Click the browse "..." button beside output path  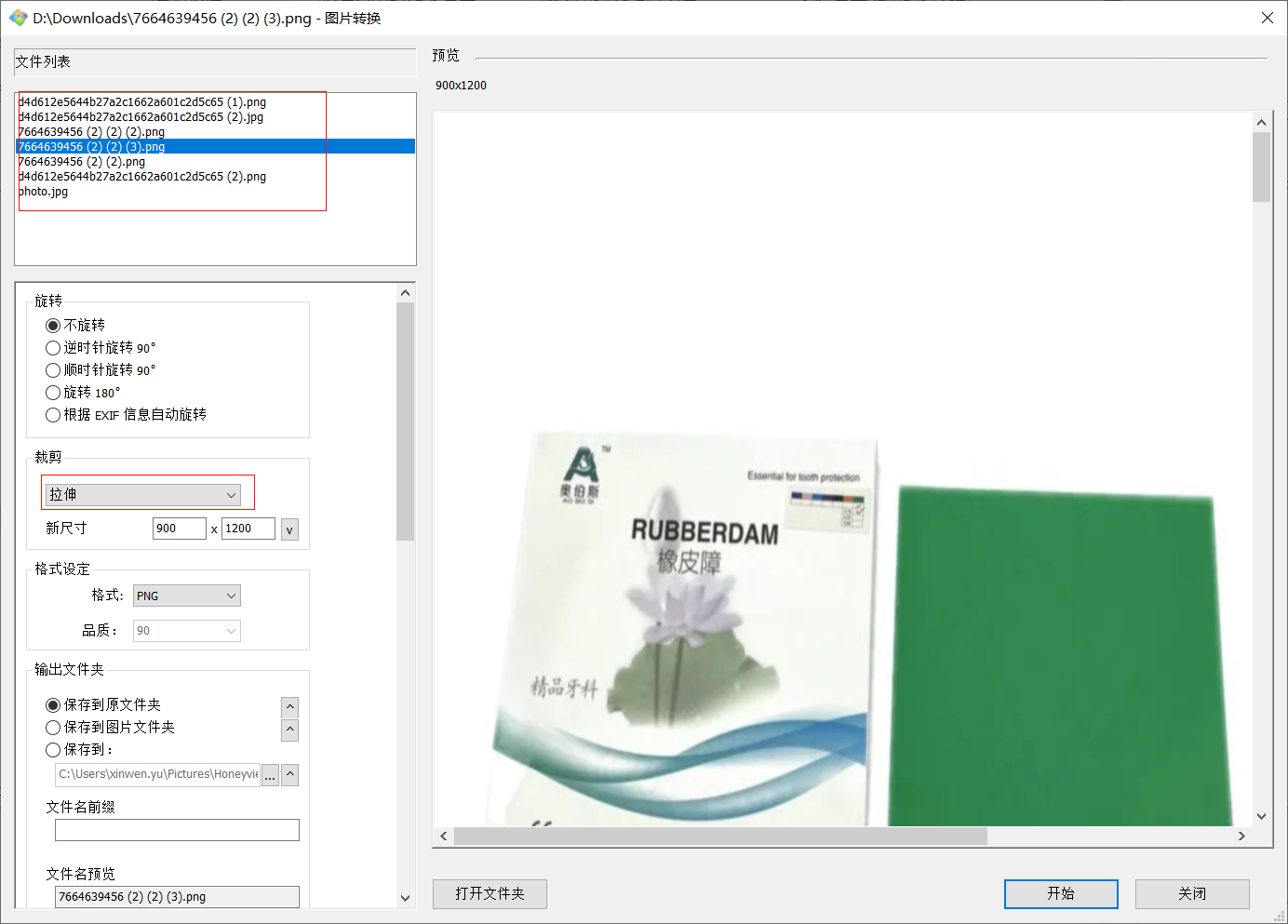[x=270, y=775]
